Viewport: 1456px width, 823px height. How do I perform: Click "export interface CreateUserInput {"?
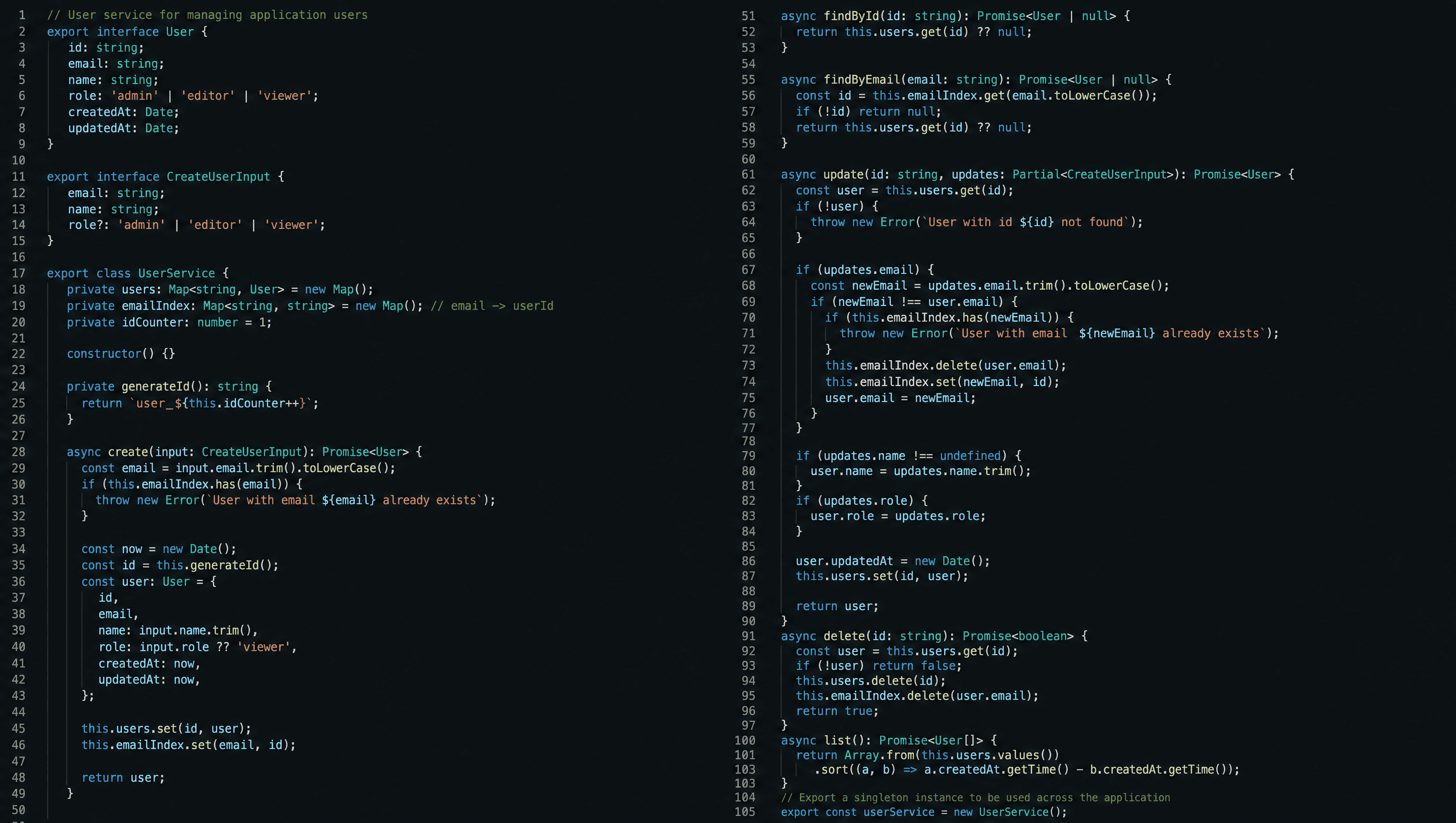166,177
